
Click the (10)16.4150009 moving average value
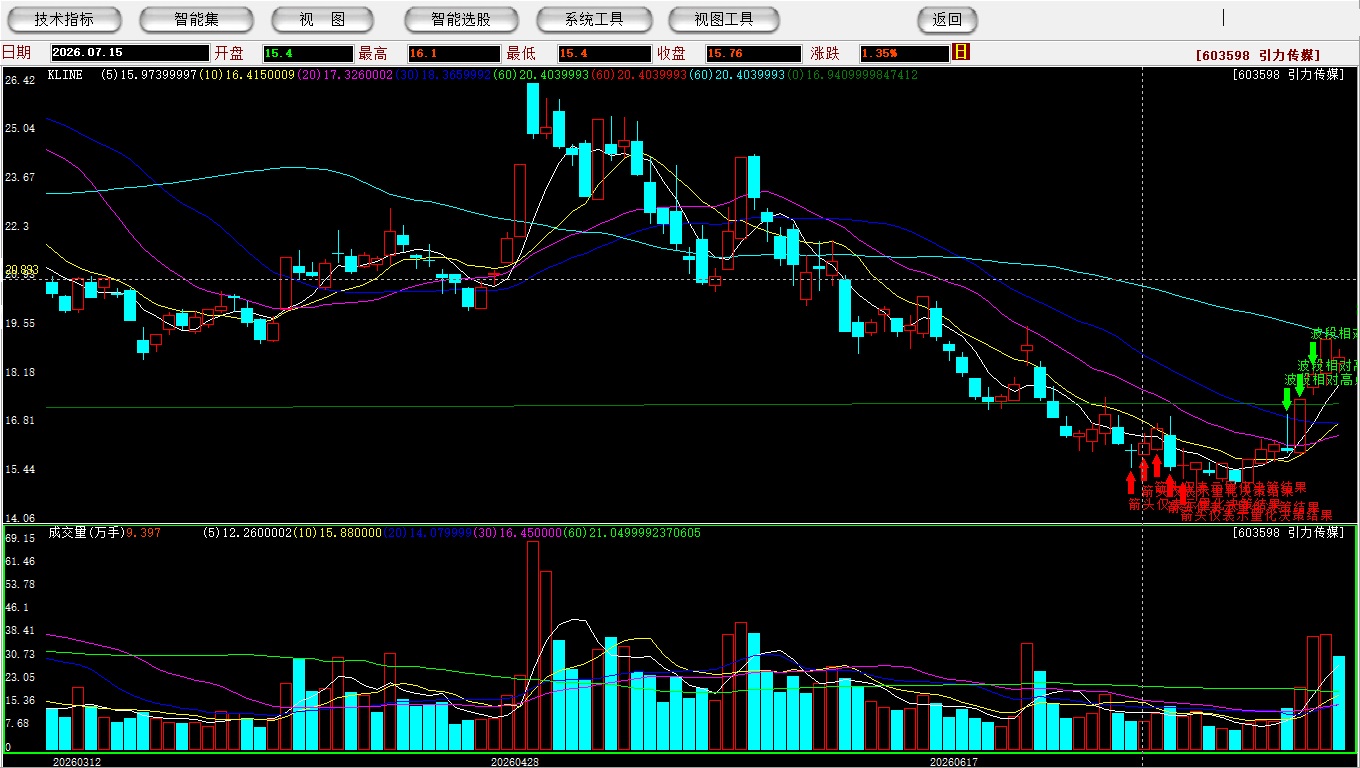click(x=247, y=75)
